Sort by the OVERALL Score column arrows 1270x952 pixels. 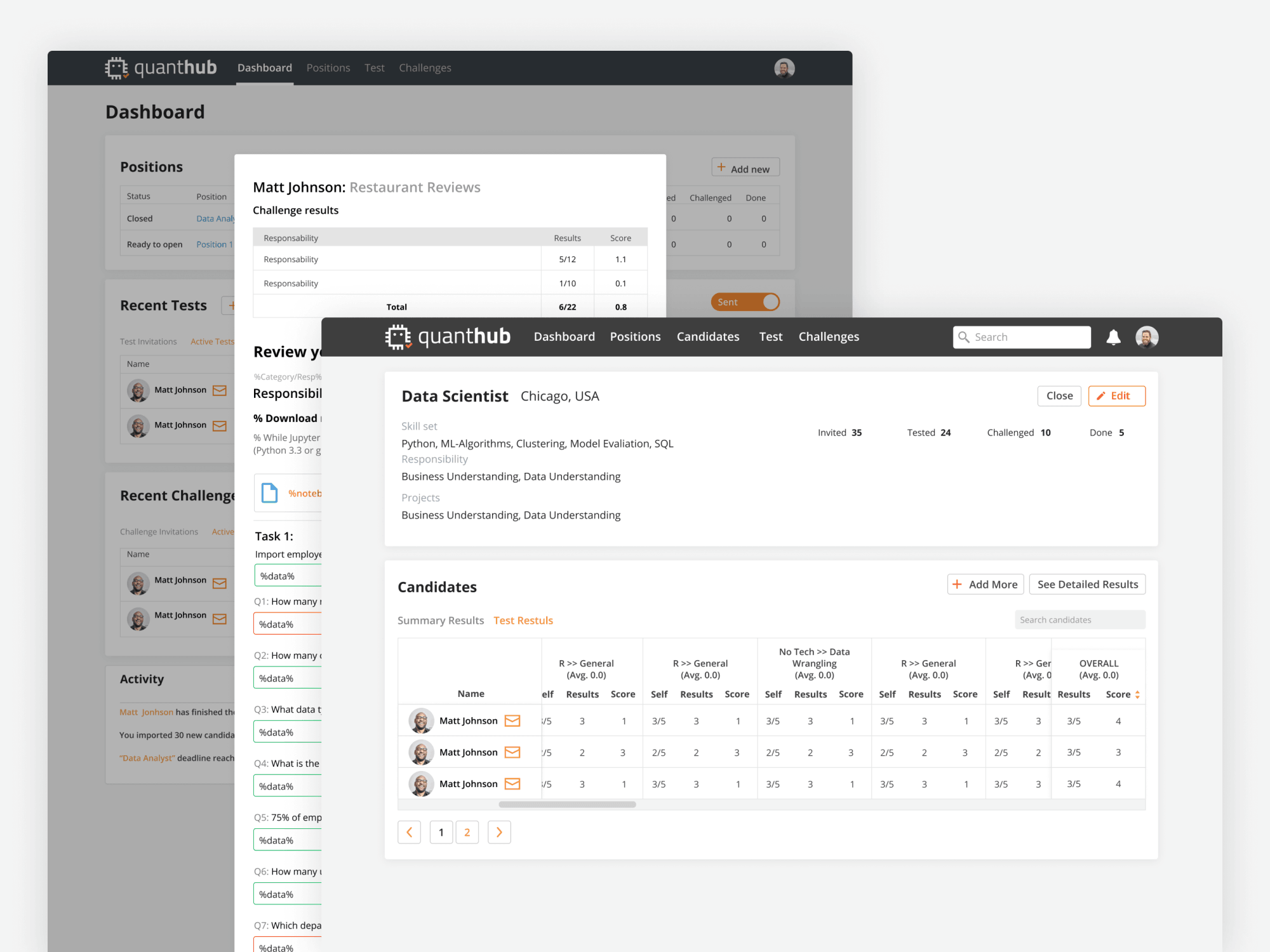click(x=1137, y=694)
